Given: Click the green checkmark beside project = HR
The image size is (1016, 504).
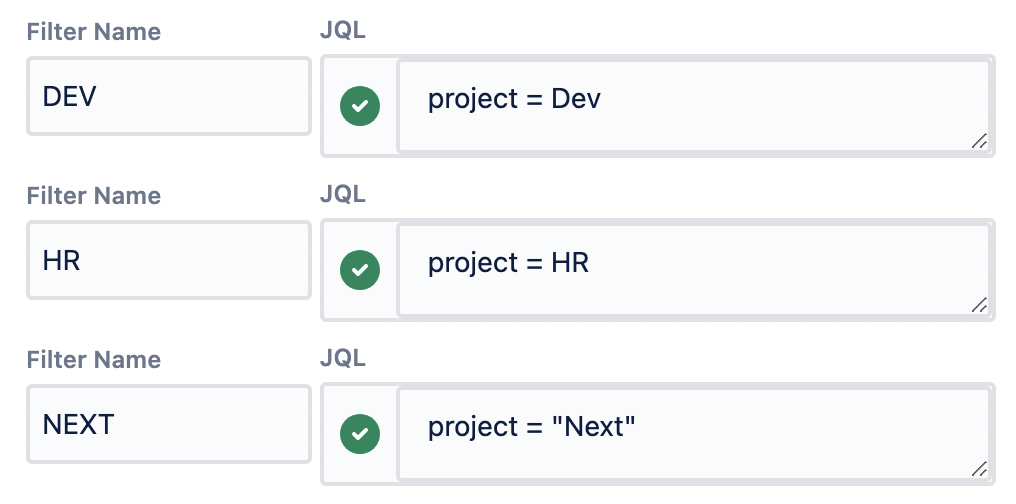Looking at the screenshot, I should click(x=360, y=270).
